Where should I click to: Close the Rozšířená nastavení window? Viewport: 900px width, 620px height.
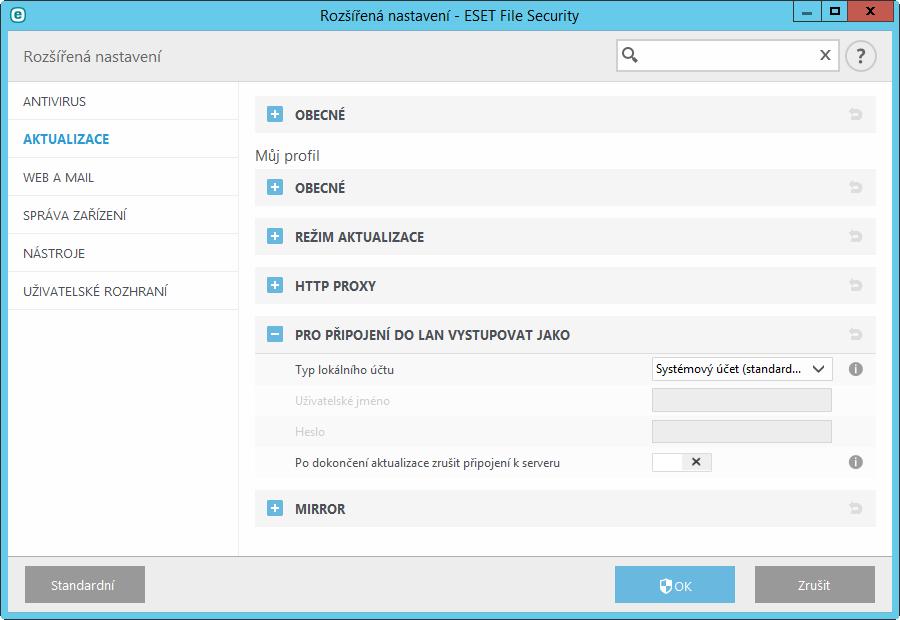tap(870, 11)
